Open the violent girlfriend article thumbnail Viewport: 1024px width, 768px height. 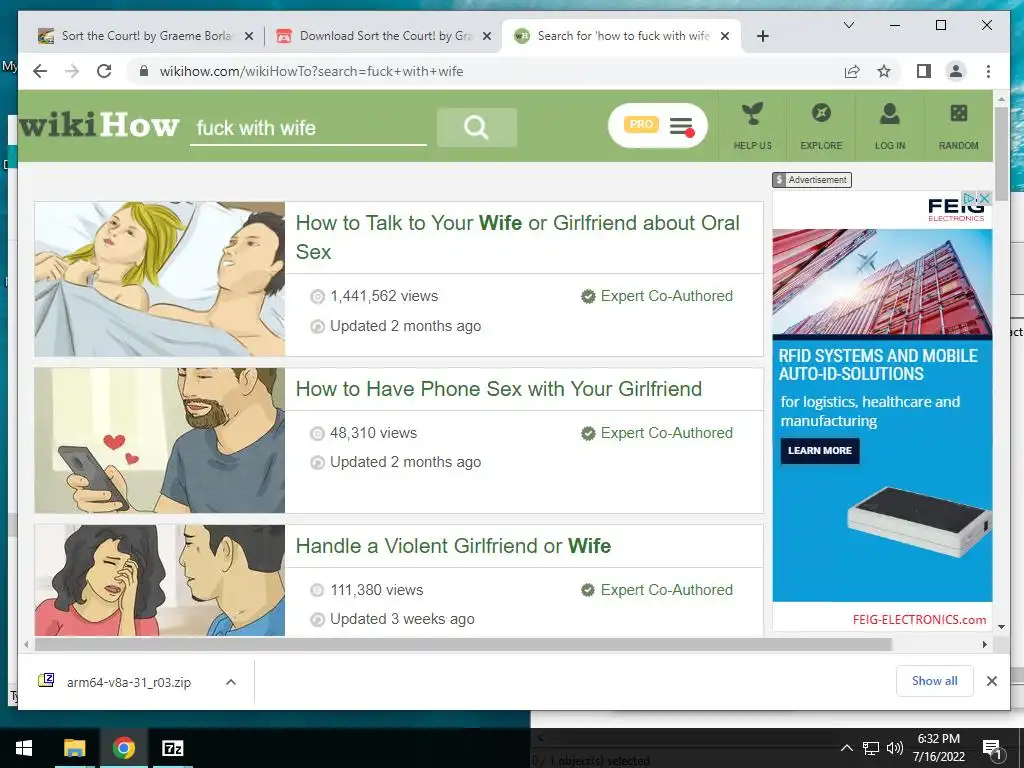point(160,580)
